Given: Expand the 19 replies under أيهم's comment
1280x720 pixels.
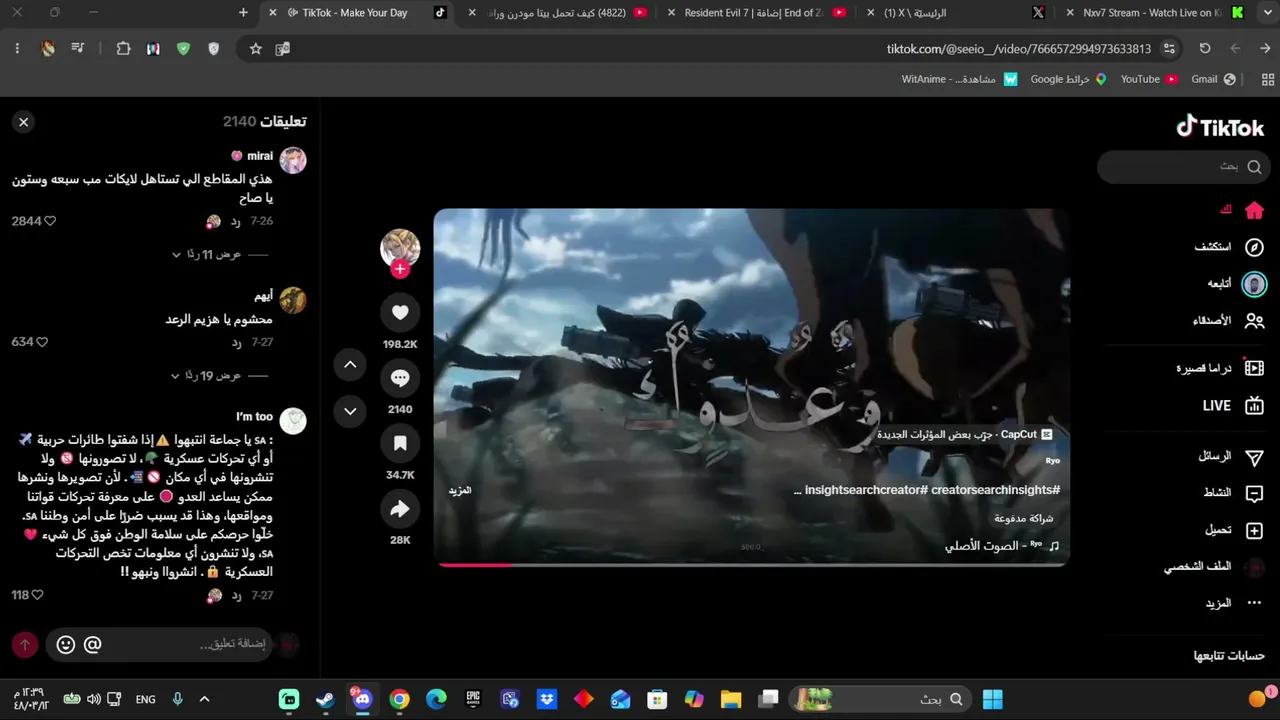Looking at the screenshot, I should 213,376.
